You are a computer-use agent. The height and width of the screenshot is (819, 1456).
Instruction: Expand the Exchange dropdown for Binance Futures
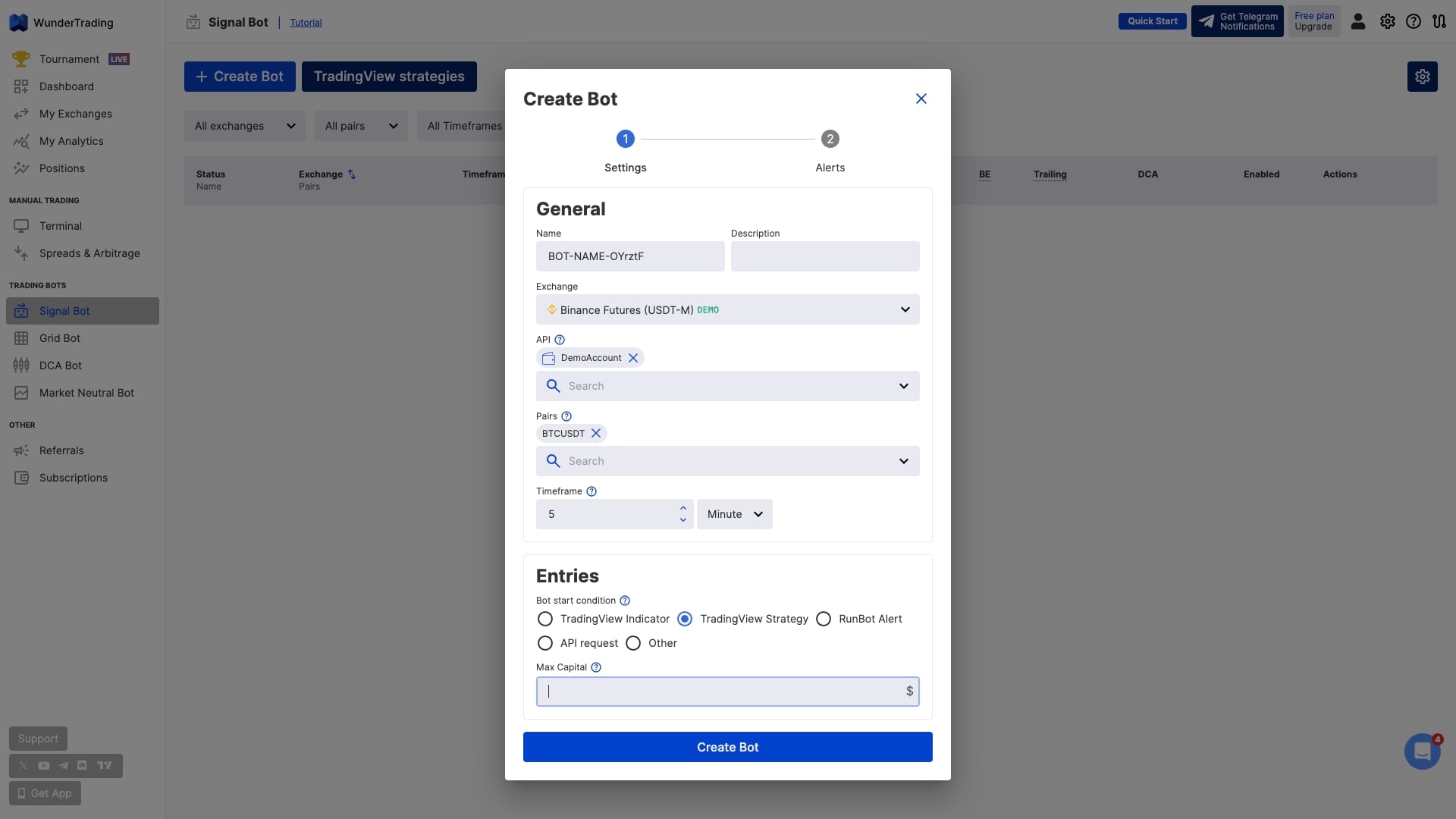[905, 309]
